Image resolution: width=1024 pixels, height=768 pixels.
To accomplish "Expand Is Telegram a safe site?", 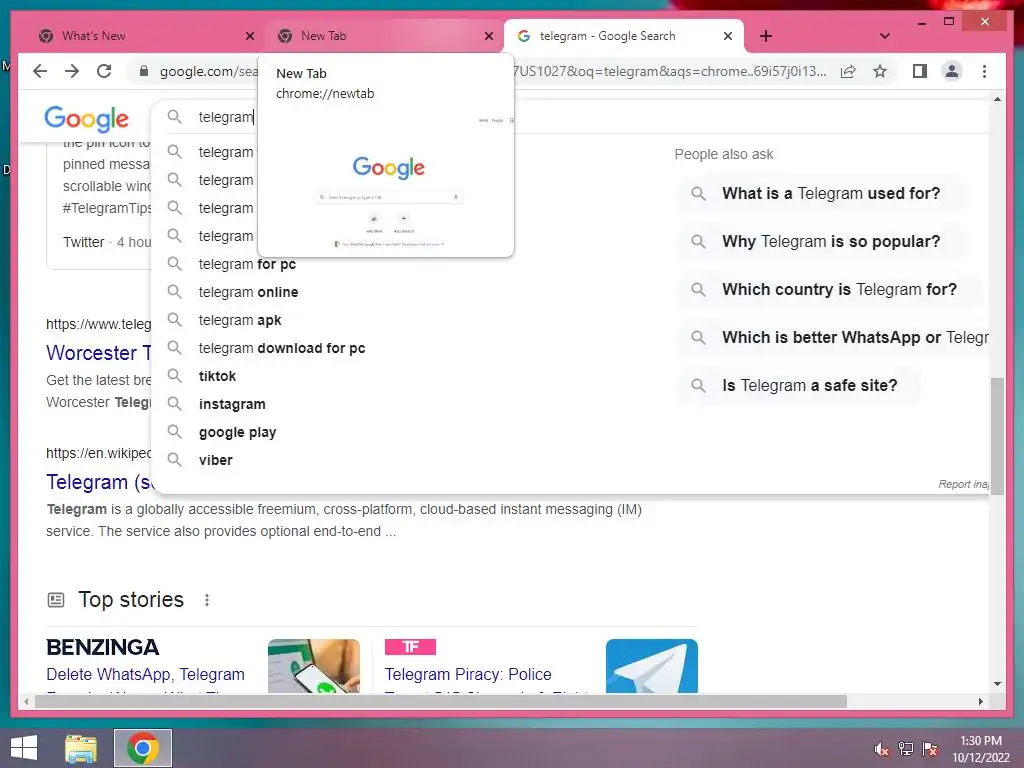I will (x=799, y=385).
